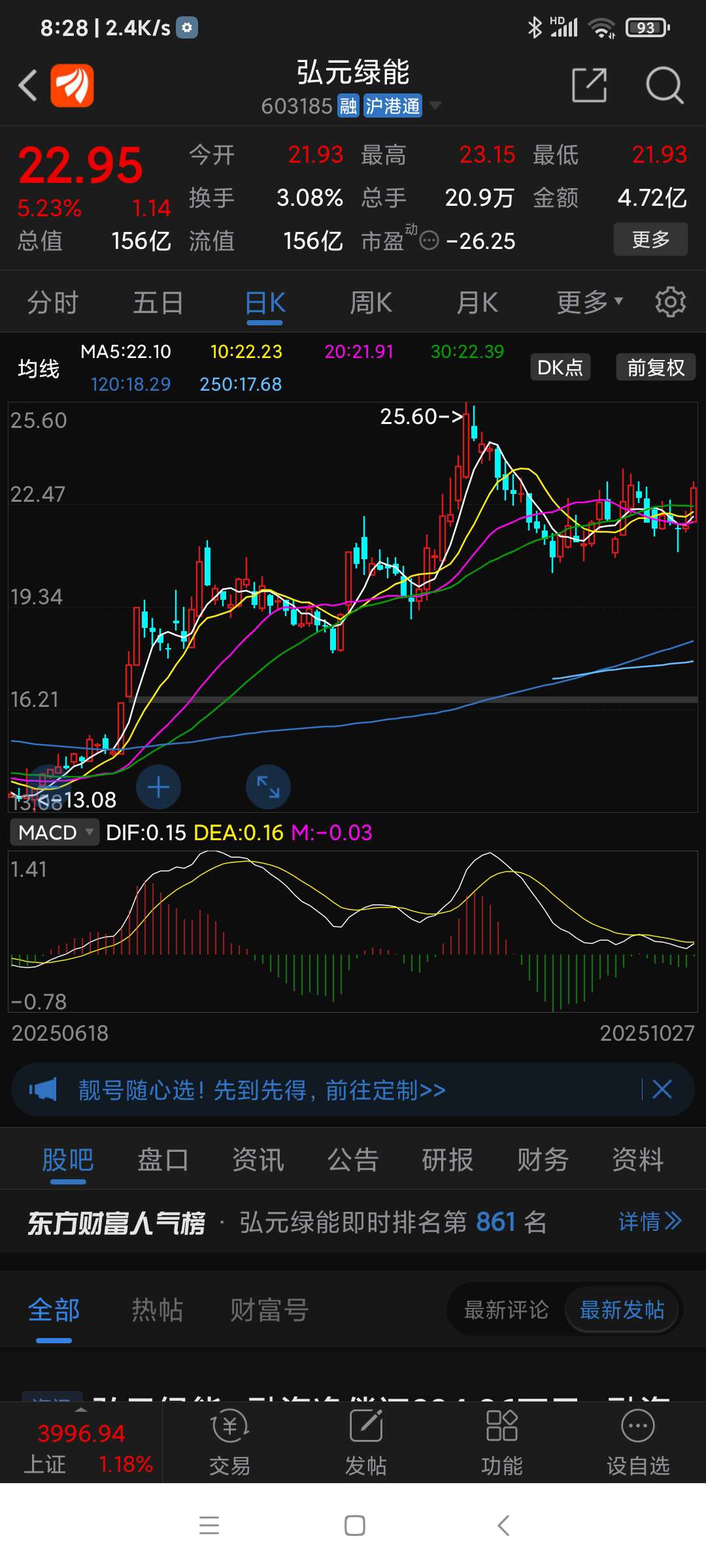706x1568 pixels.
Task: Open the MACD indicator dropdown
Action: tap(54, 832)
